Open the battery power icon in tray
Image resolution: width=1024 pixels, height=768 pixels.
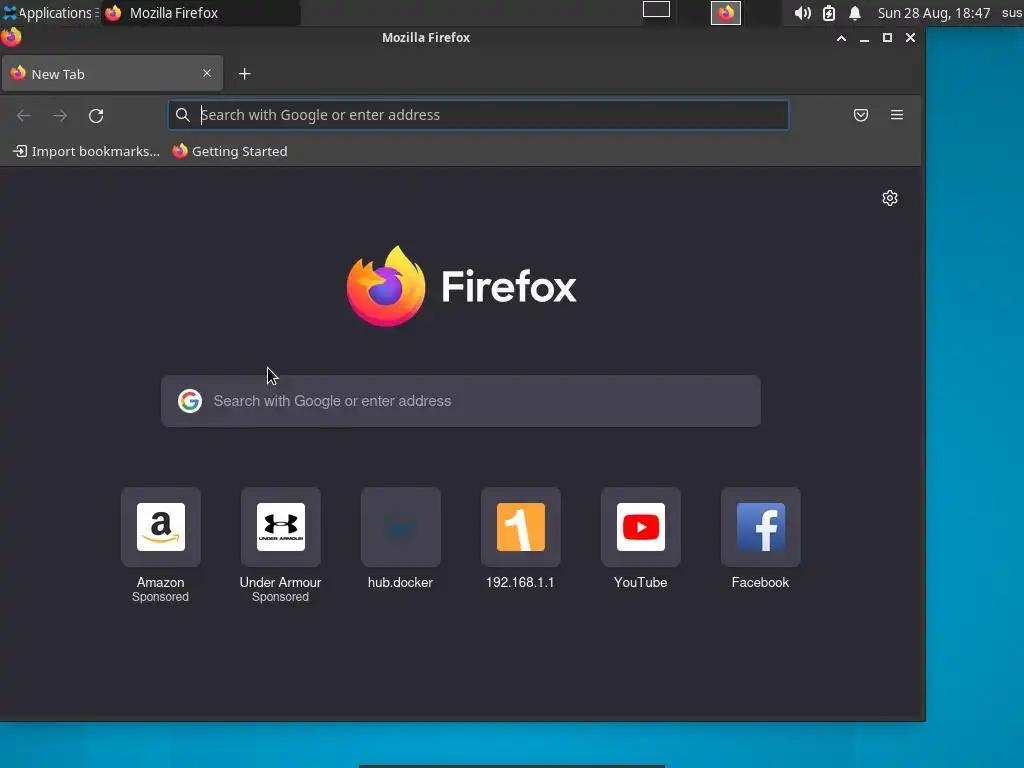pos(829,13)
